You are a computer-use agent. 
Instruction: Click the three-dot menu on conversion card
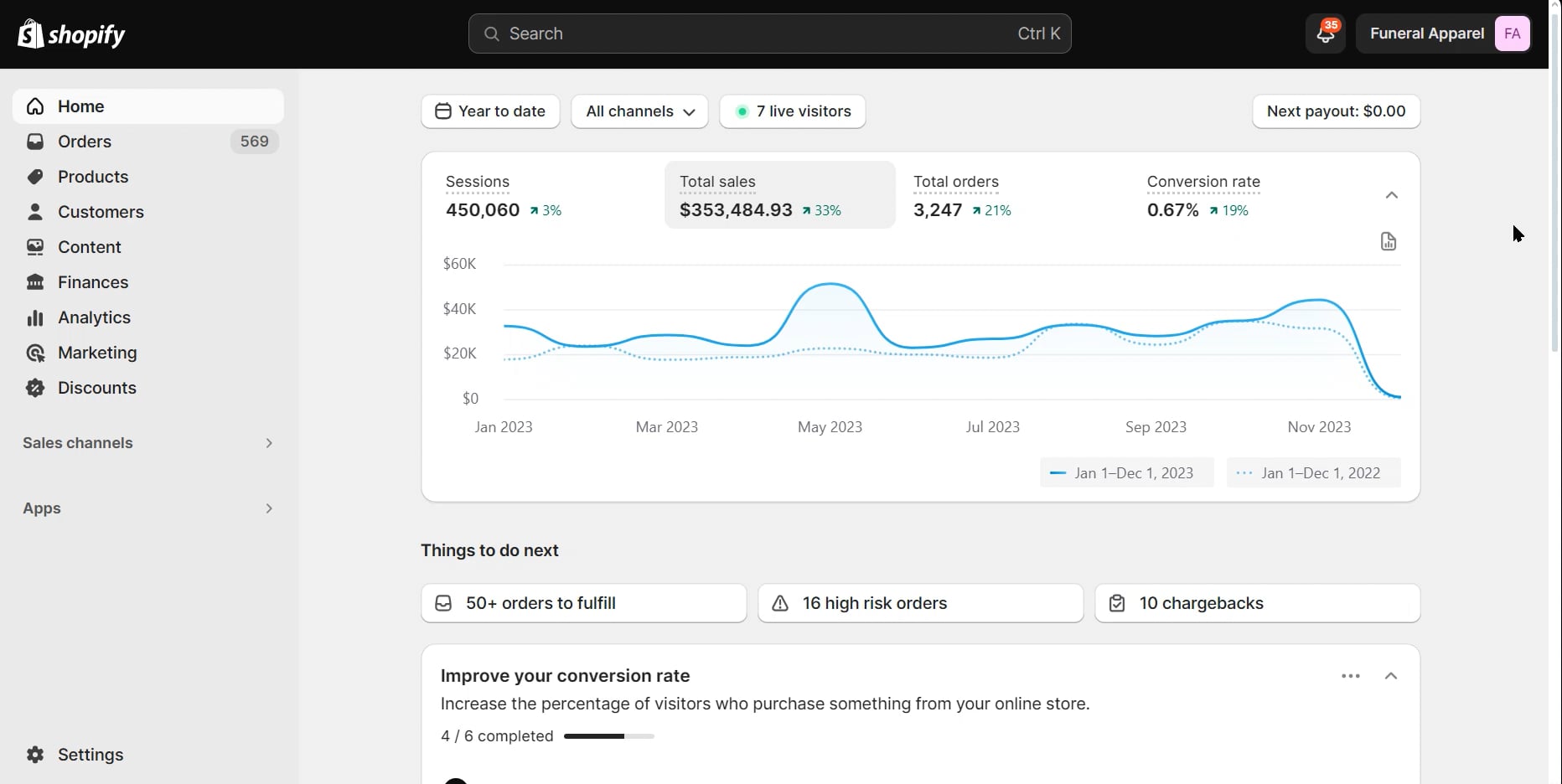[1351, 676]
